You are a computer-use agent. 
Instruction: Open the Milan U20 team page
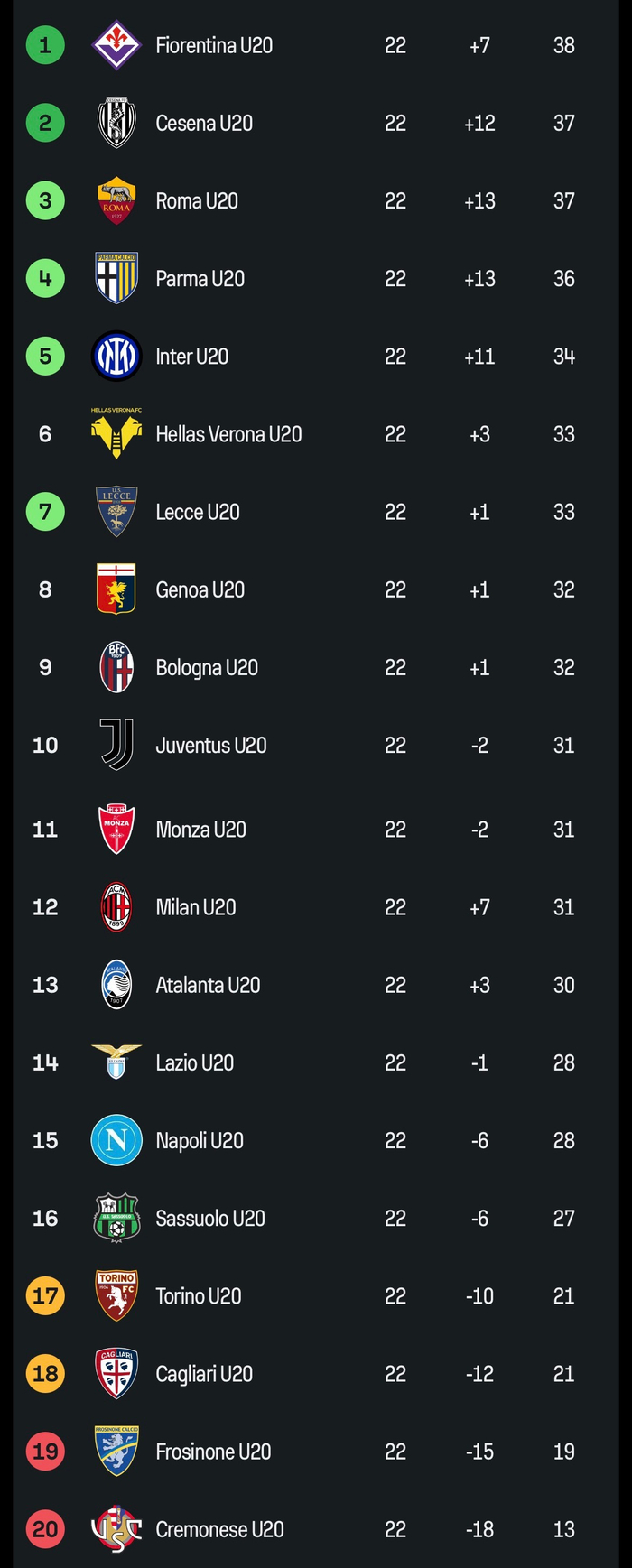196,907
